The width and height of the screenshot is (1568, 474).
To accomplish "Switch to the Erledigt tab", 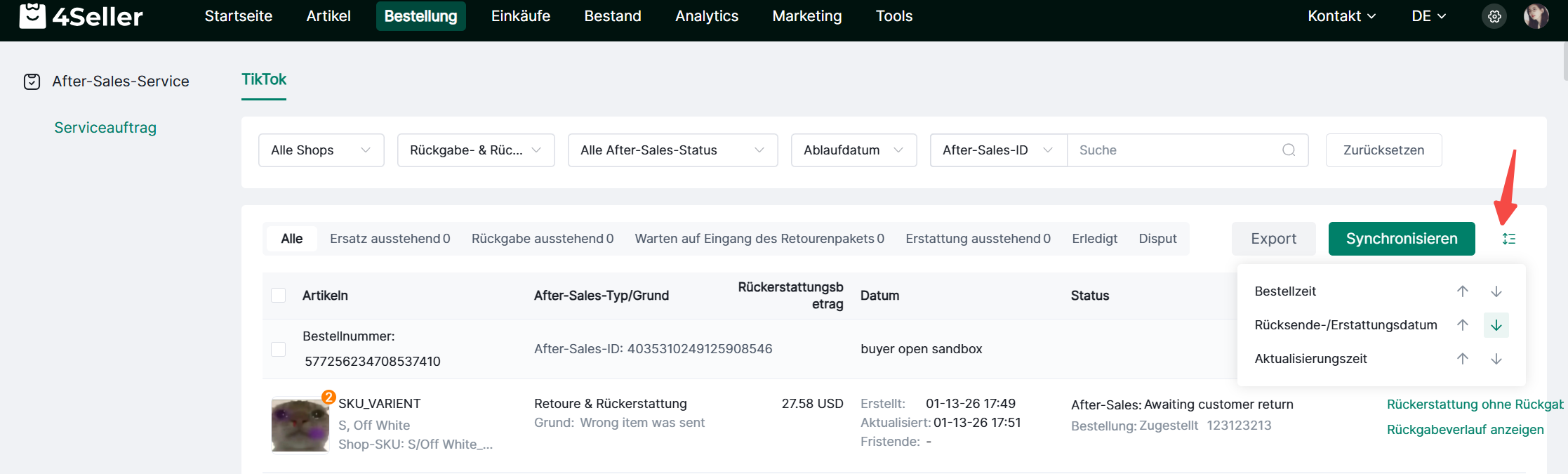I will tap(1094, 239).
